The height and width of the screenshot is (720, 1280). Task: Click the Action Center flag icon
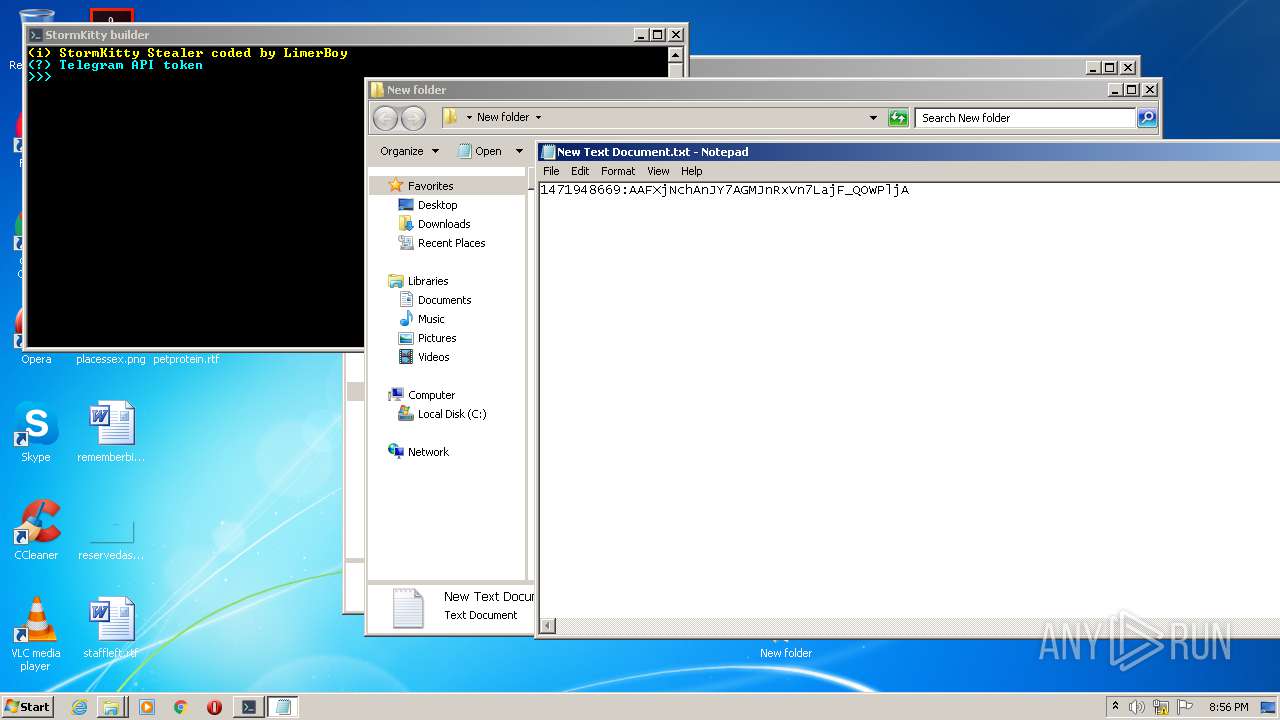click(1185, 707)
